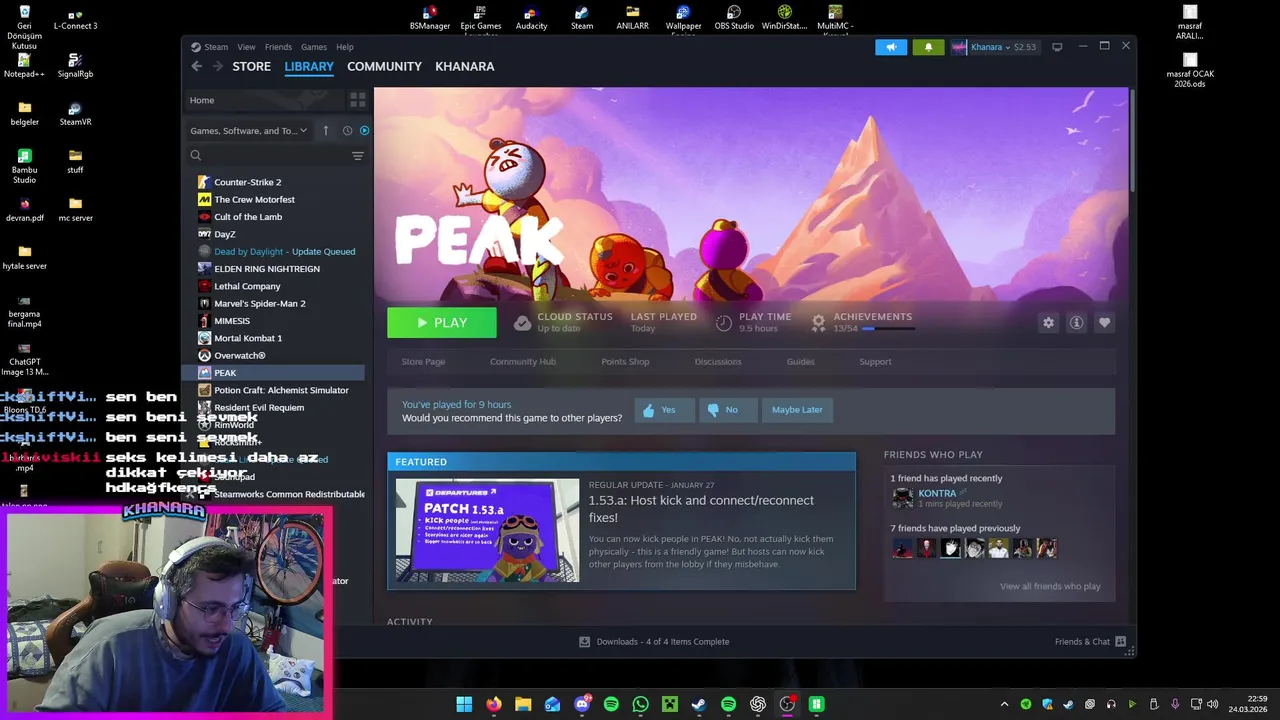The height and width of the screenshot is (720, 1280).
Task: Switch to Big Picture mode icon
Action: coord(1057,47)
